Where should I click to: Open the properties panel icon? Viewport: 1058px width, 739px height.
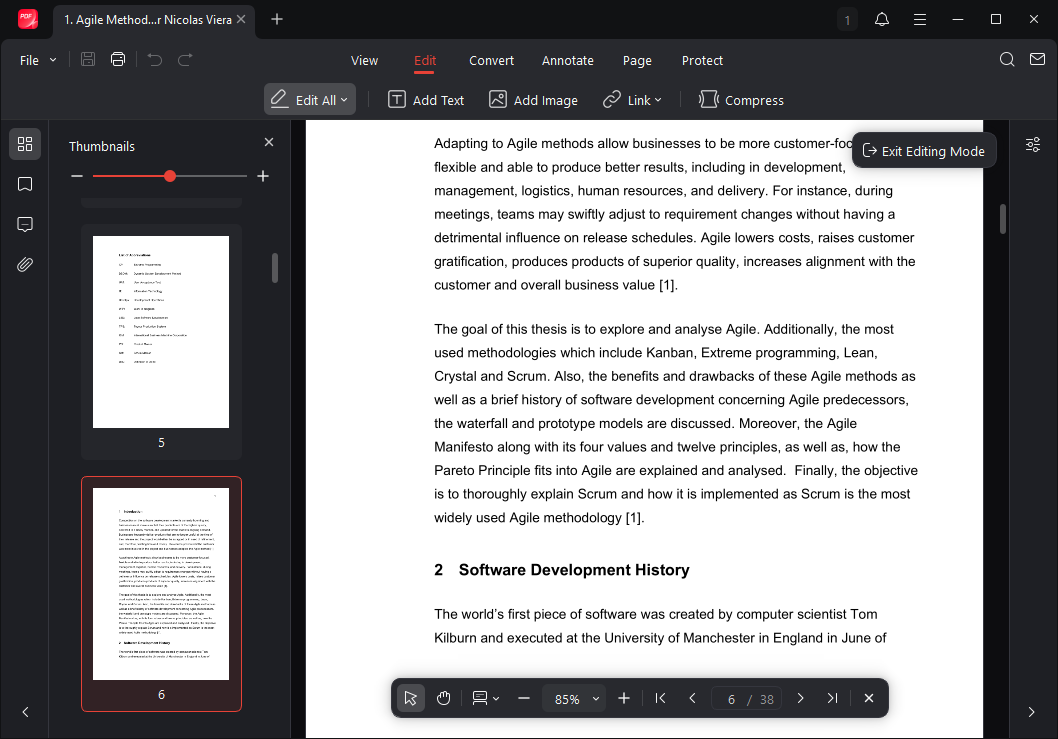tap(1033, 145)
